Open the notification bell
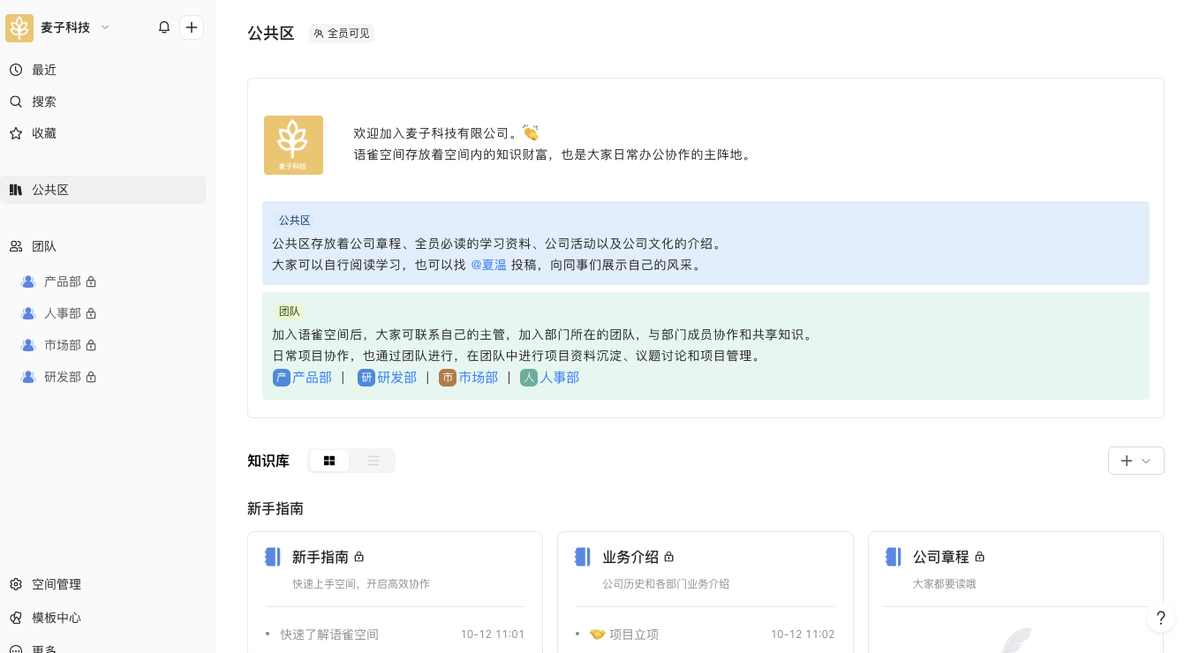 pos(163,27)
